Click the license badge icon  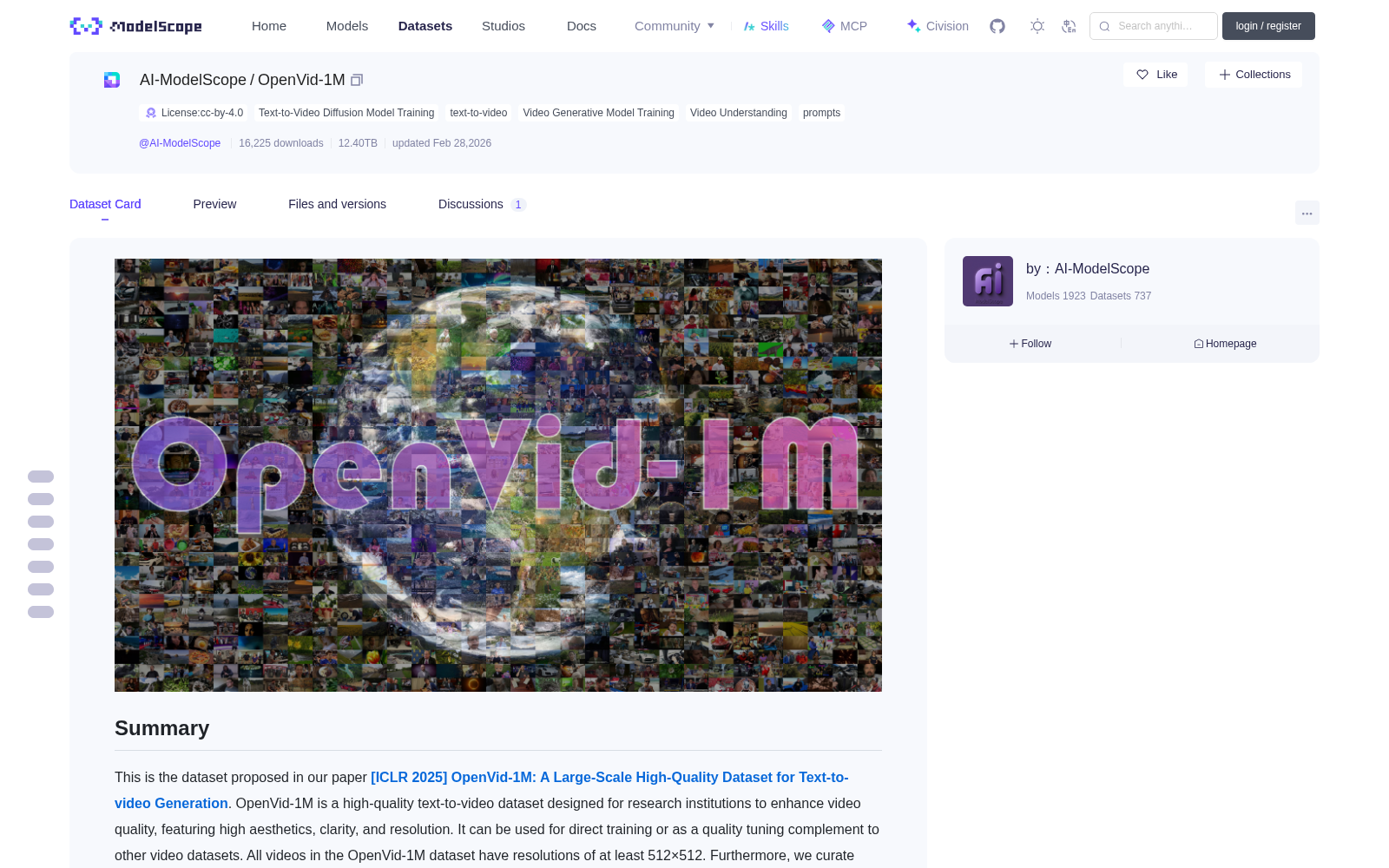click(151, 113)
